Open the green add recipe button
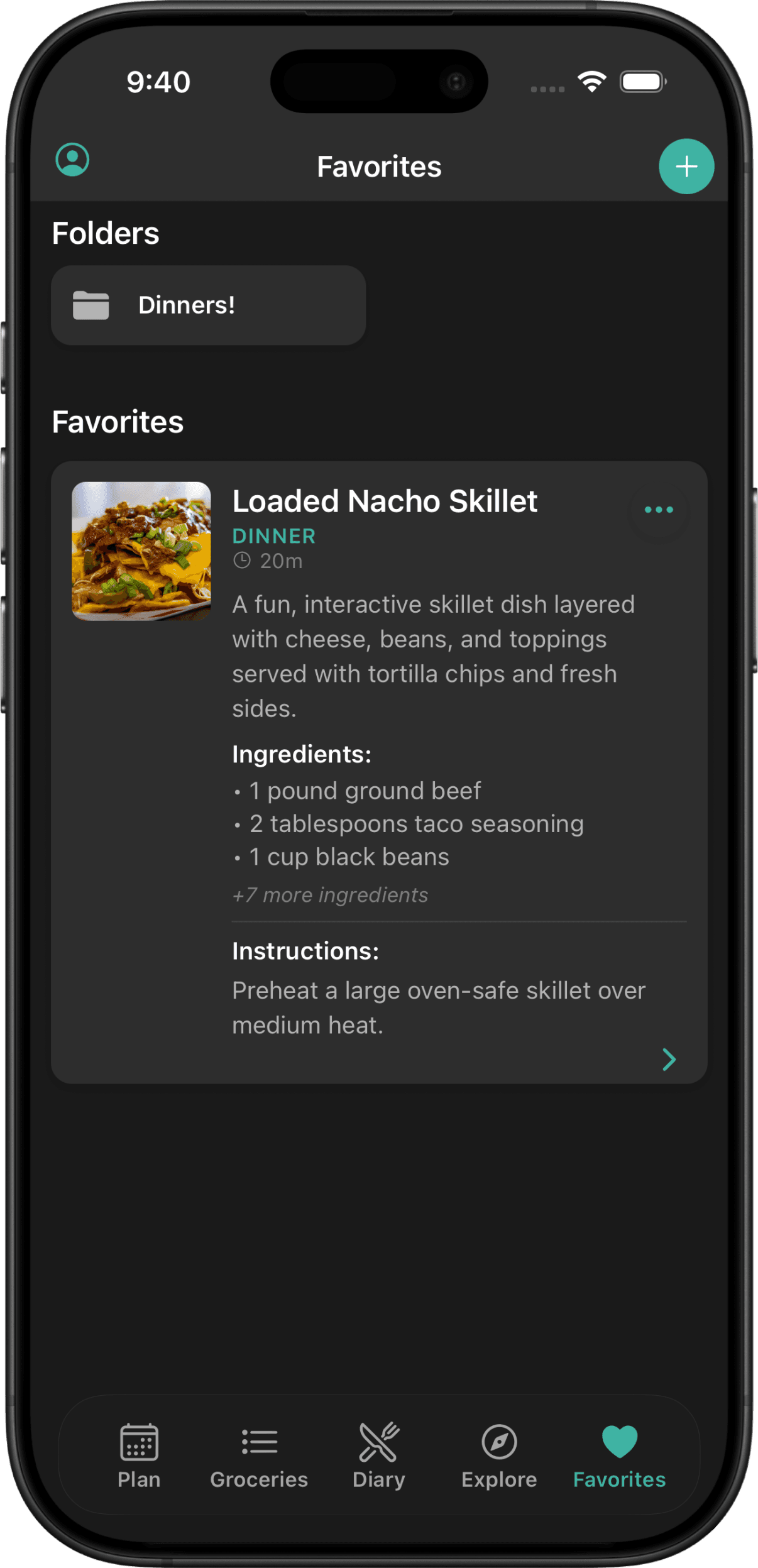 click(686, 166)
